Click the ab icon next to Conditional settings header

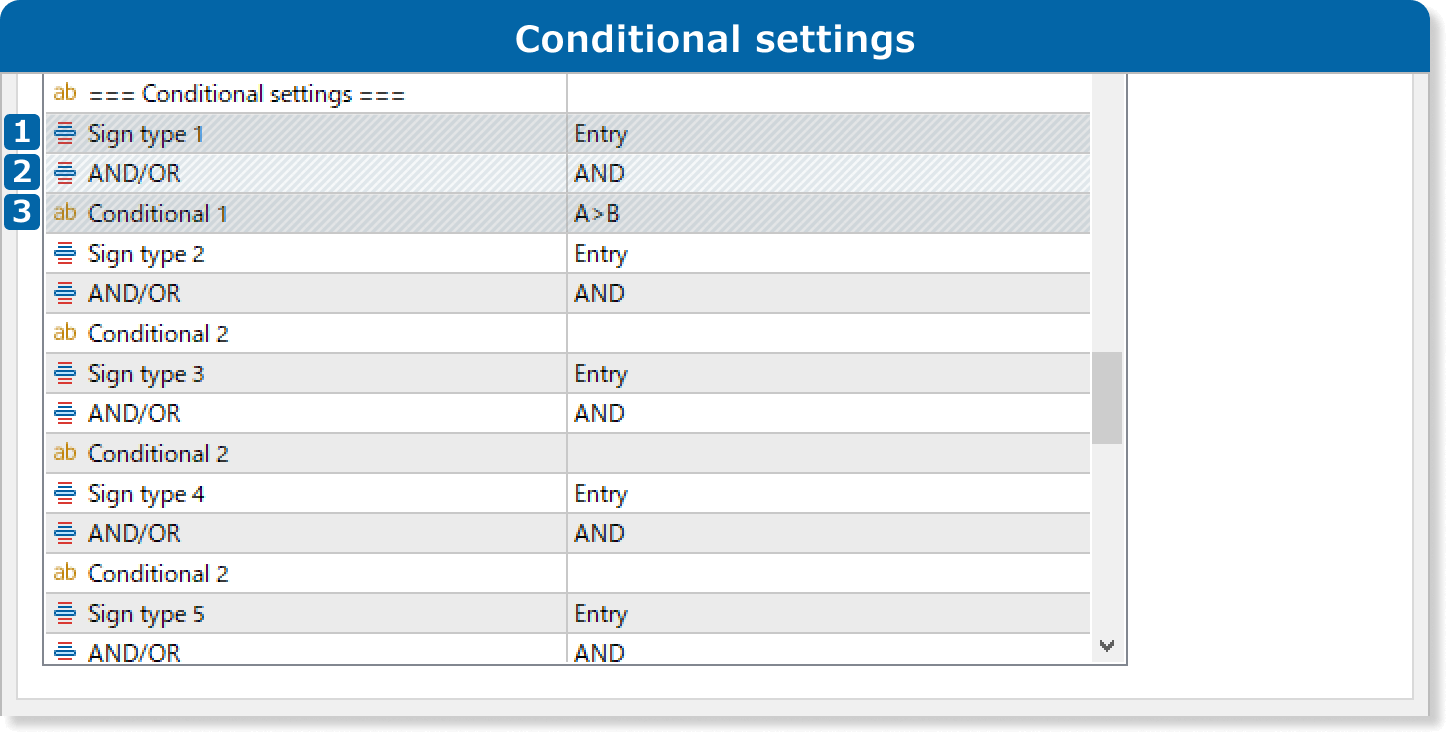[65, 93]
